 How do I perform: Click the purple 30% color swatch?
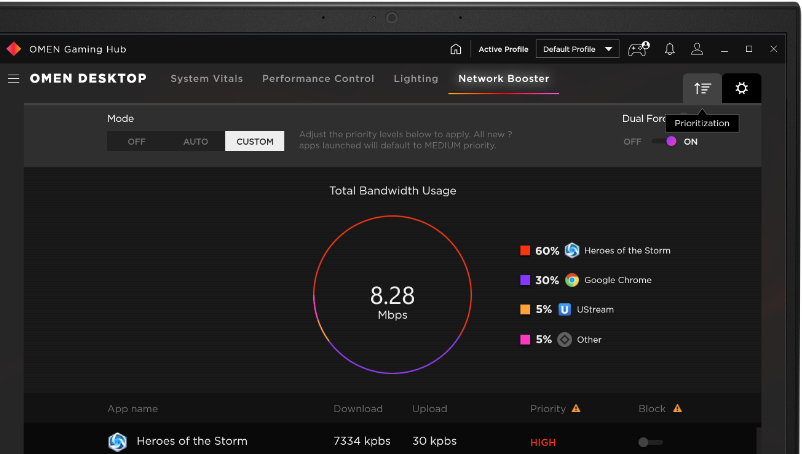click(525, 280)
